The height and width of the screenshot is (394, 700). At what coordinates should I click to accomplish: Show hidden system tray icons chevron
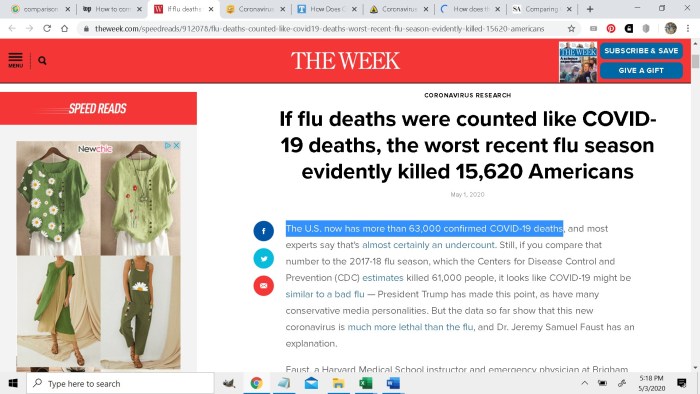coord(584,383)
